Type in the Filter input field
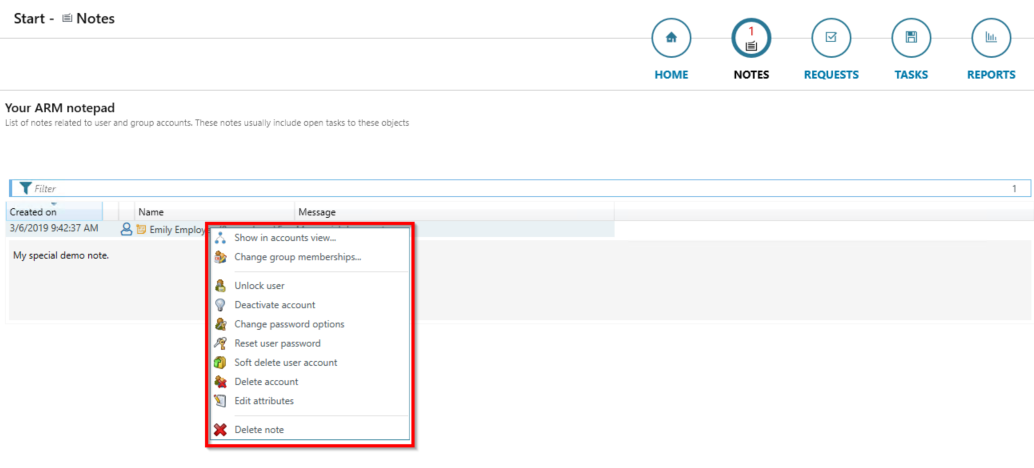The image size is (1034, 468). click(x=500, y=188)
